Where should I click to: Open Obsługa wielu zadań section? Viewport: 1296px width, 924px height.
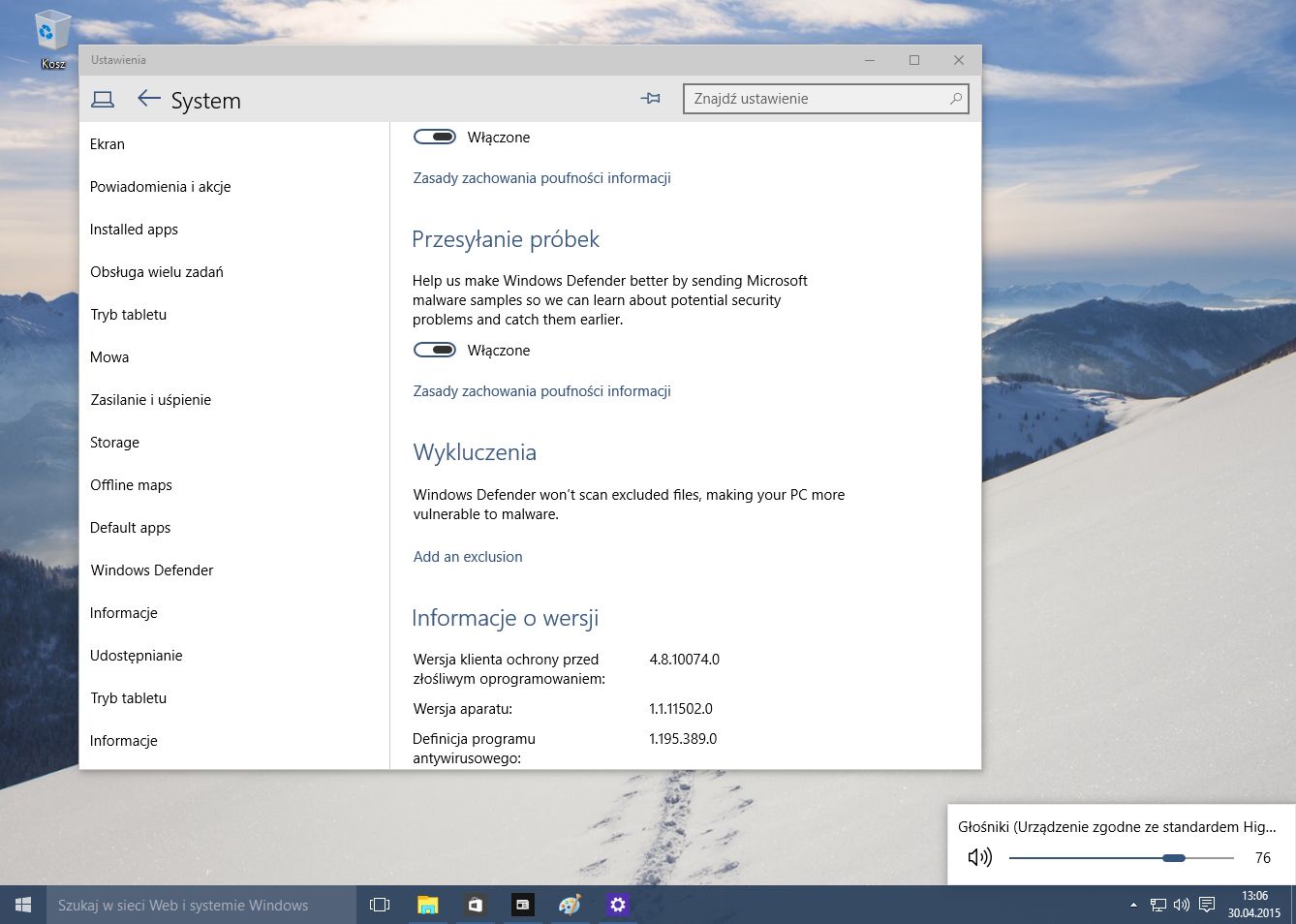[x=157, y=271]
